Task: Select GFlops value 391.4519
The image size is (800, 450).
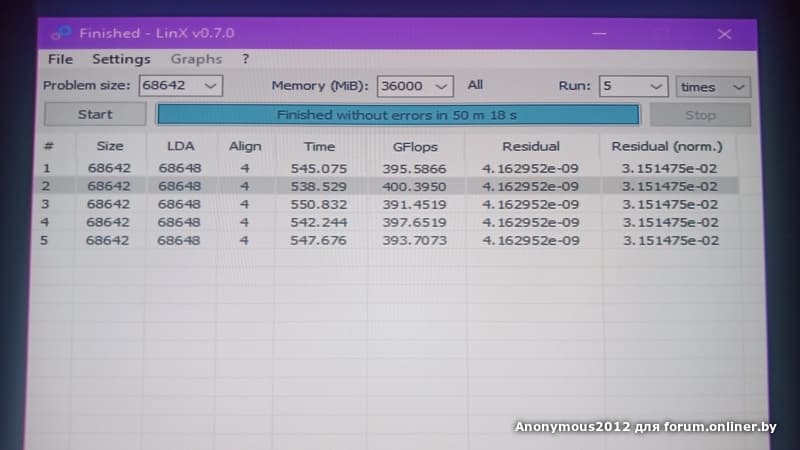Action: 414,205
